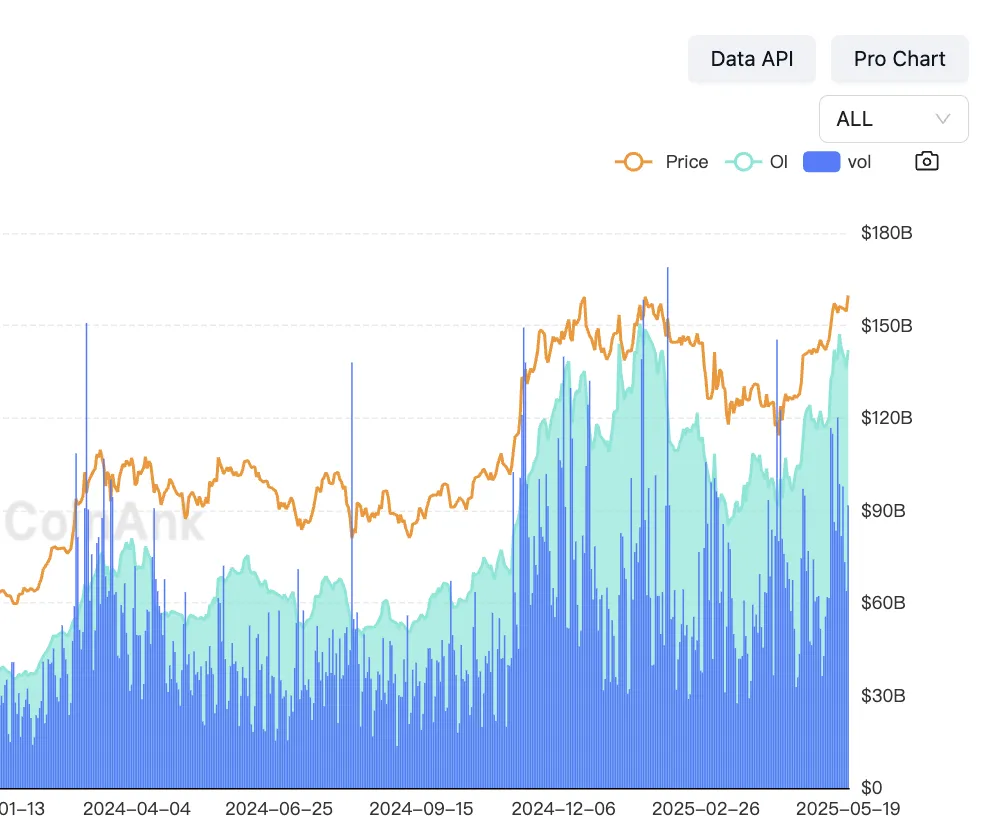The height and width of the screenshot is (819, 983).
Task: Toggle the Price series in legend
Action: pos(661,162)
